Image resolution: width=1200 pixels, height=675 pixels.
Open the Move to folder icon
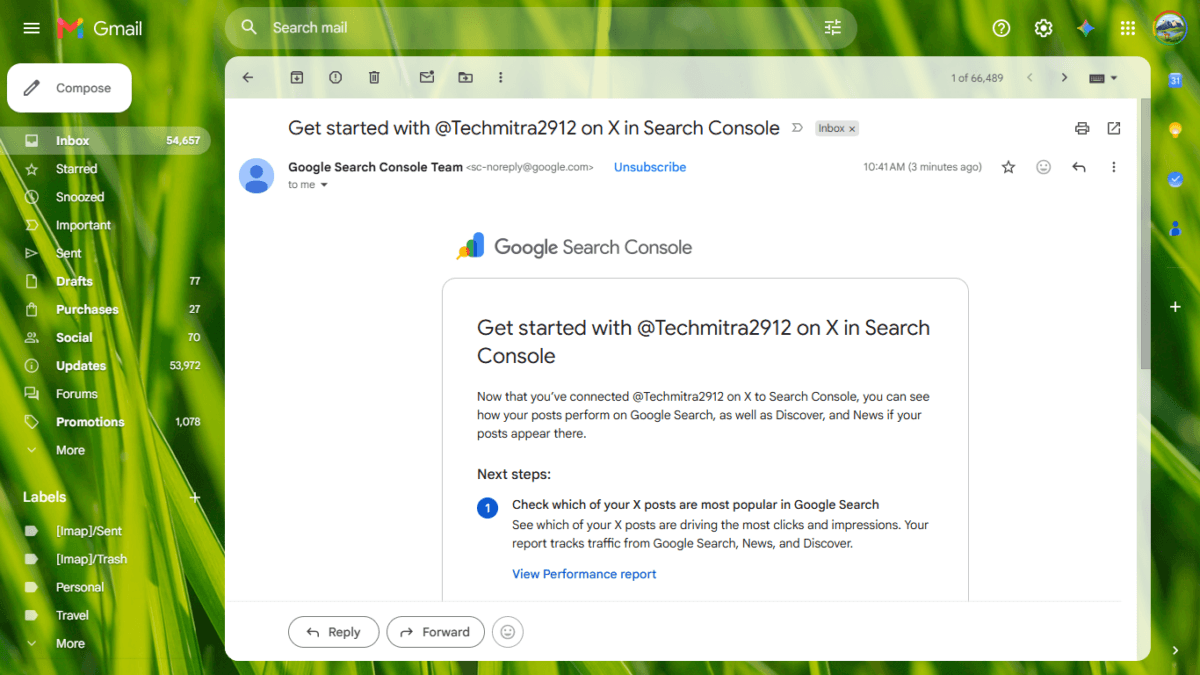coord(465,77)
